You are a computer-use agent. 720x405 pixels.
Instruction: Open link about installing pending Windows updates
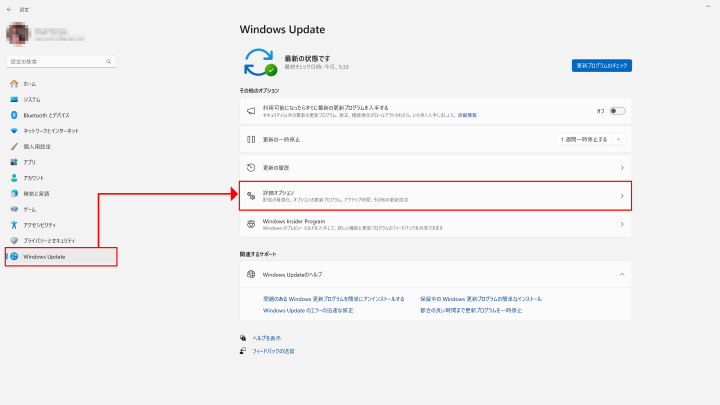481,299
